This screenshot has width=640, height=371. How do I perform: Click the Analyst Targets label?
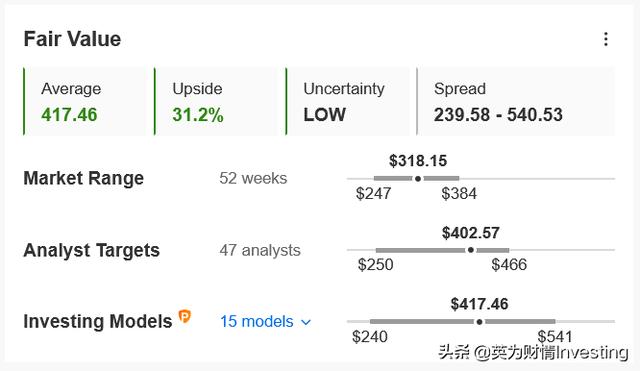pyautogui.click(x=91, y=250)
